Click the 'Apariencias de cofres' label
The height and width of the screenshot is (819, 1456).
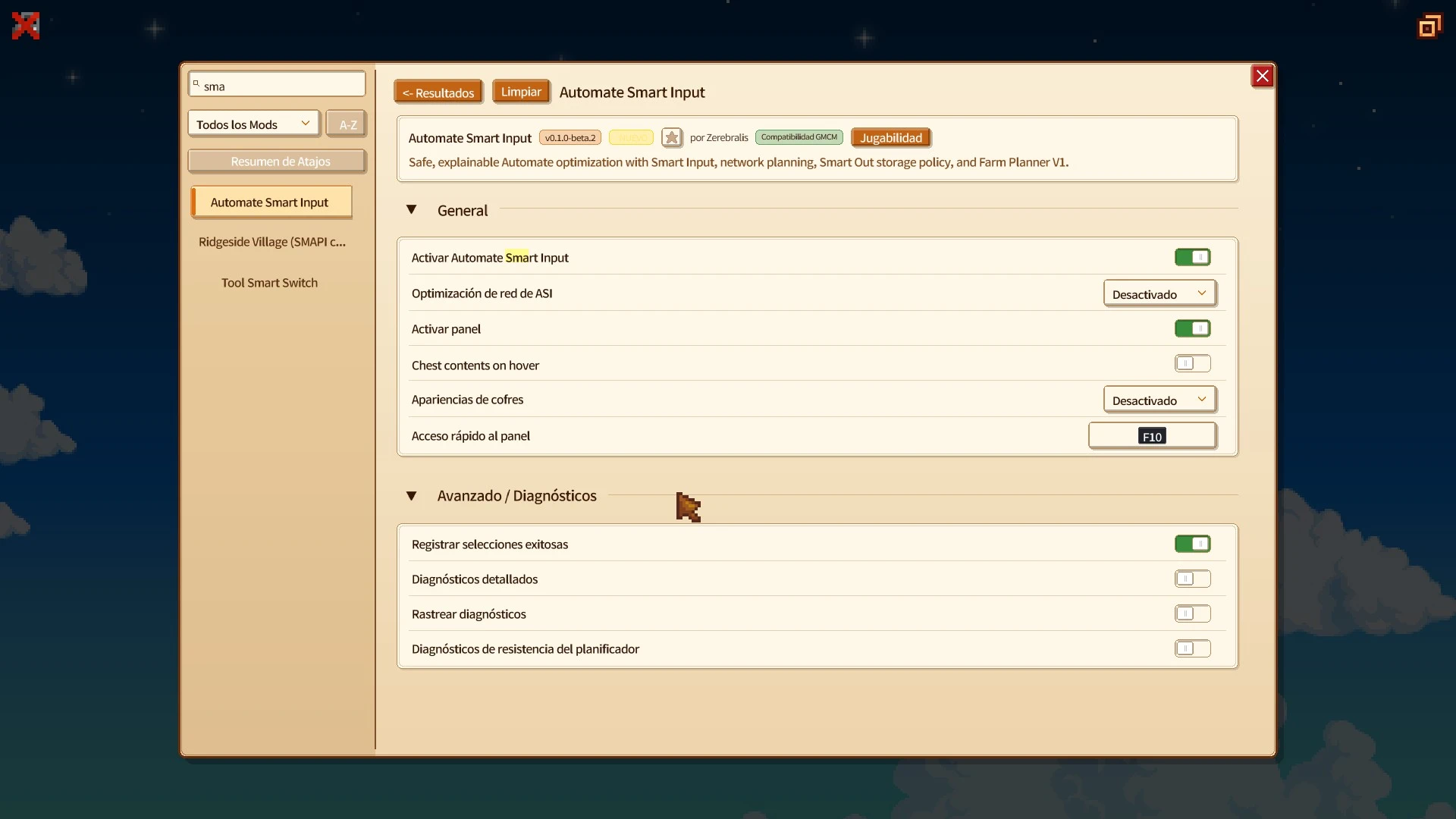coord(467,400)
